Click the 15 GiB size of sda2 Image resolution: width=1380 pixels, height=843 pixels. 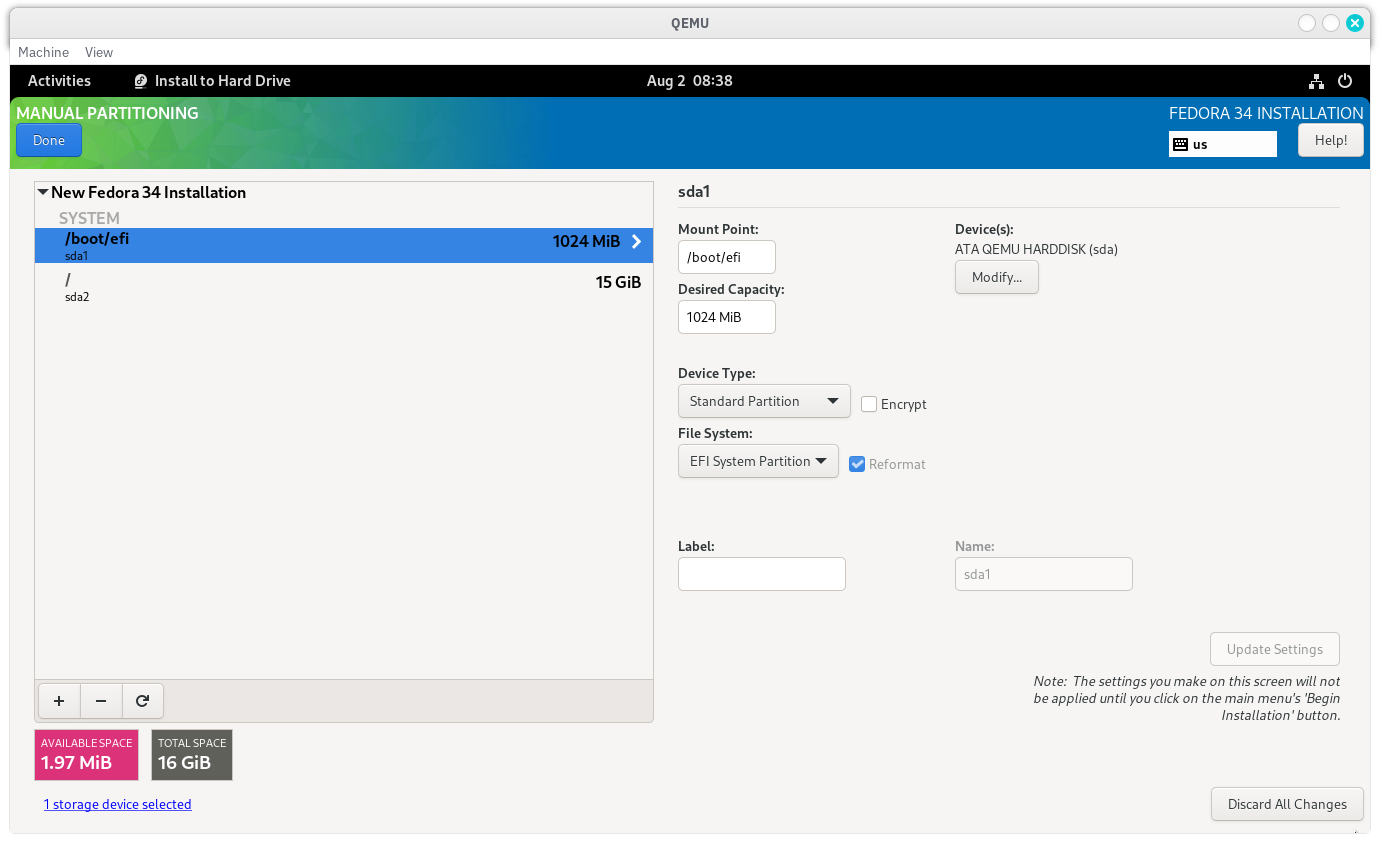click(x=618, y=282)
